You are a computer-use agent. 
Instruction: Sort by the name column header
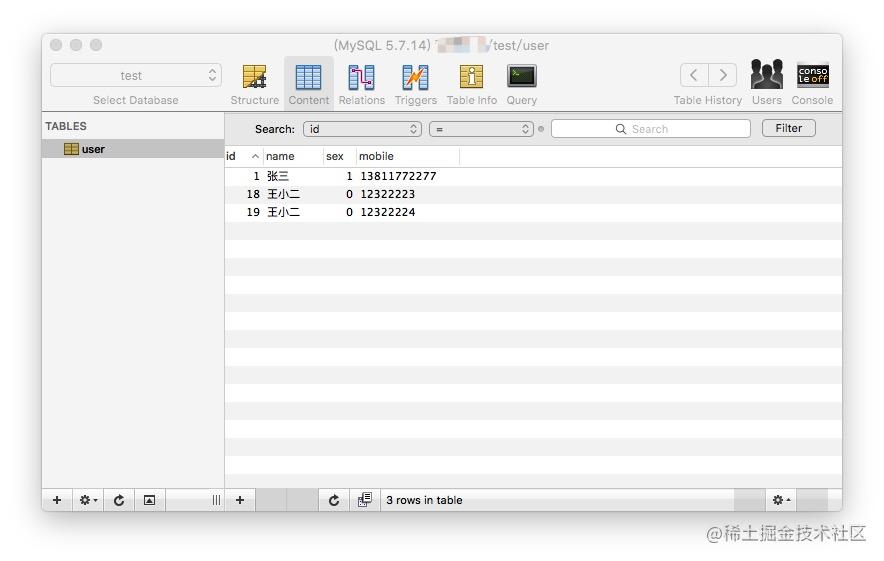click(x=293, y=156)
